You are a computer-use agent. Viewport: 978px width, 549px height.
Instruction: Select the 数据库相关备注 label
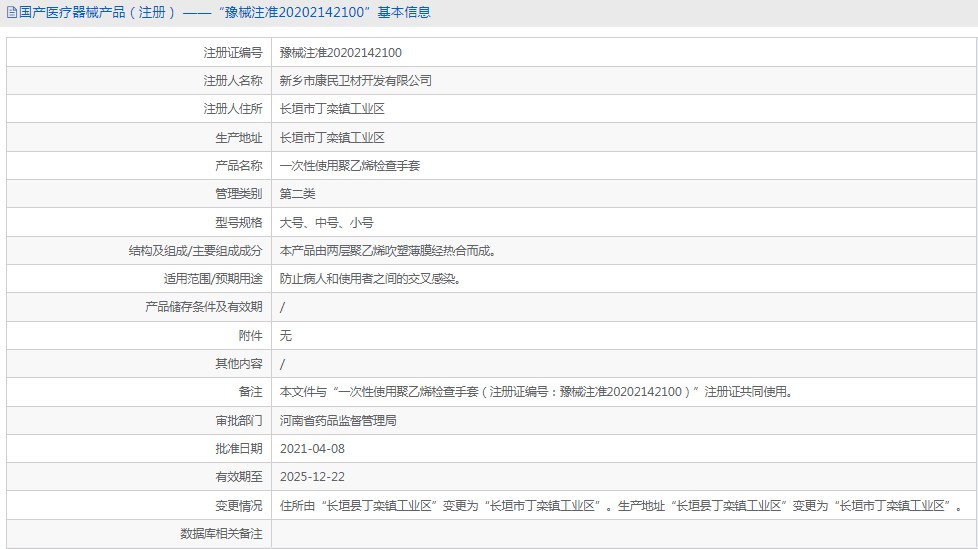point(221,533)
